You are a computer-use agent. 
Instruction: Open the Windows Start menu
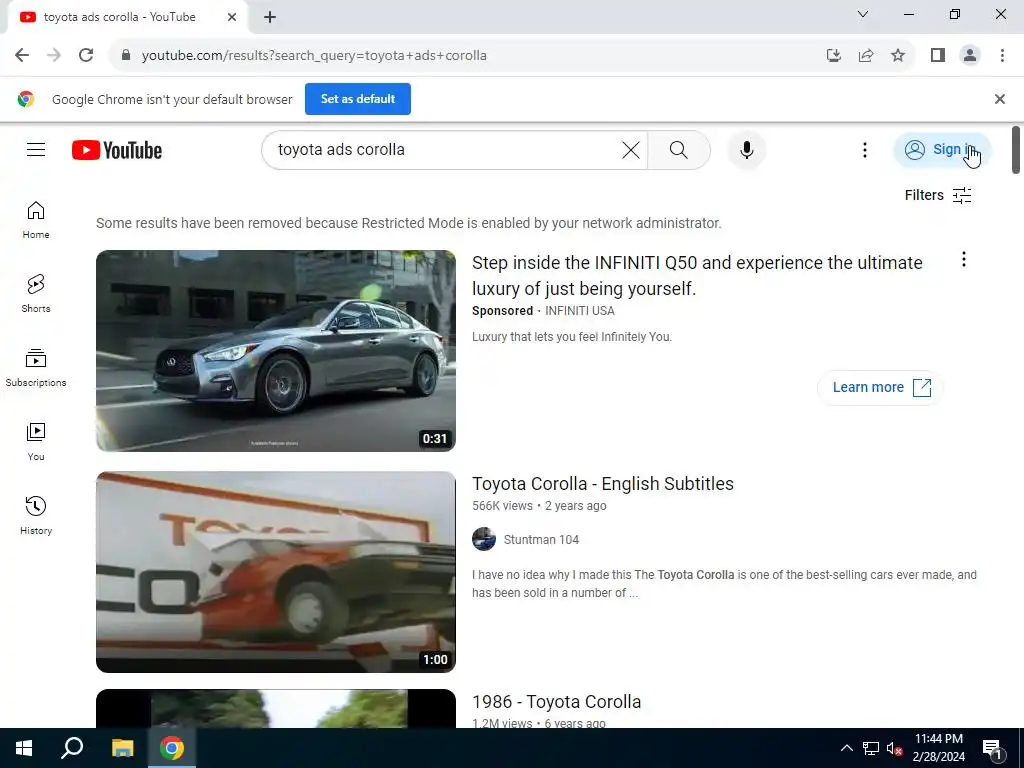pyautogui.click(x=24, y=748)
